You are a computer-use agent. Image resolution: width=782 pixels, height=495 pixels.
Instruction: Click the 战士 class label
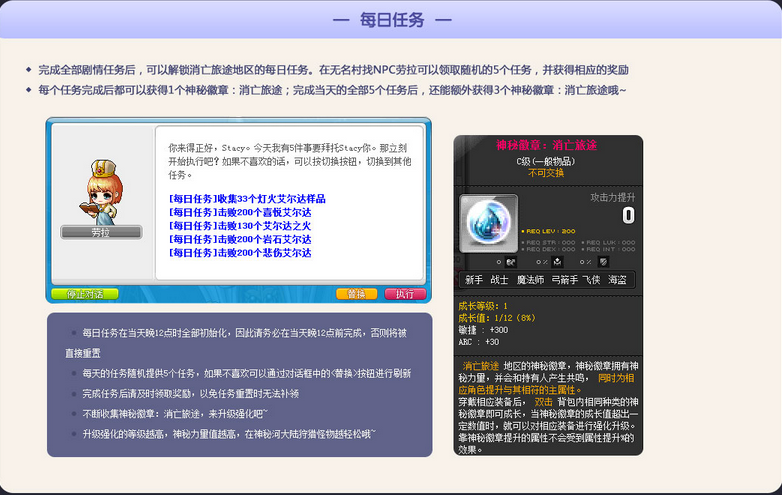point(501,280)
